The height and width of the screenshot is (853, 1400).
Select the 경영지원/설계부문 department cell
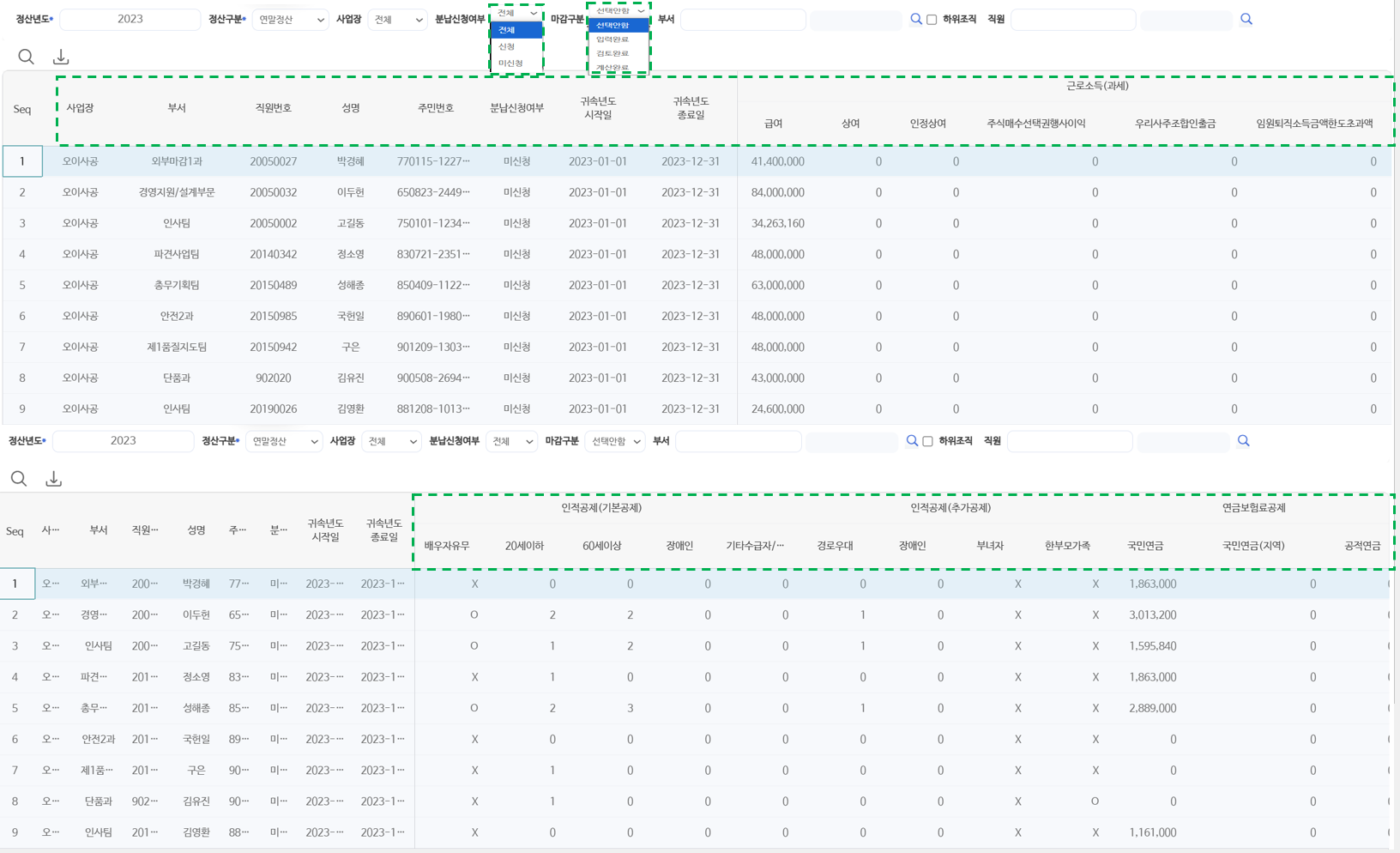coord(177,192)
